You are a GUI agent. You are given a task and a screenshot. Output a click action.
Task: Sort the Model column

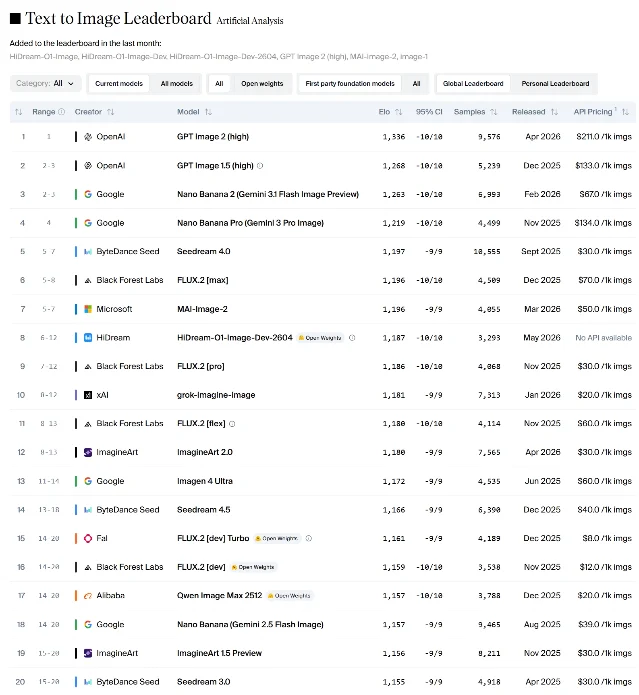point(208,112)
